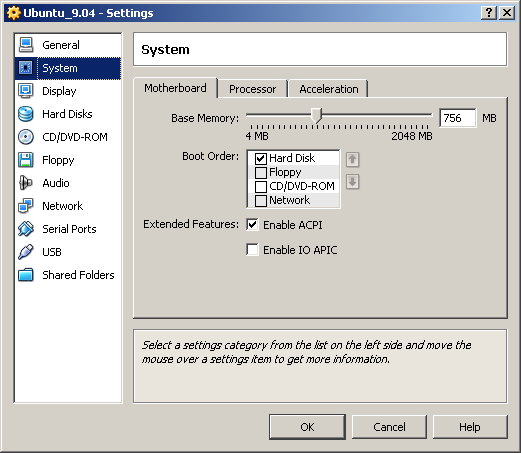This screenshot has height=453, width=521.
Task: Click the question mark help title button
Action: [x=489, y=13]
